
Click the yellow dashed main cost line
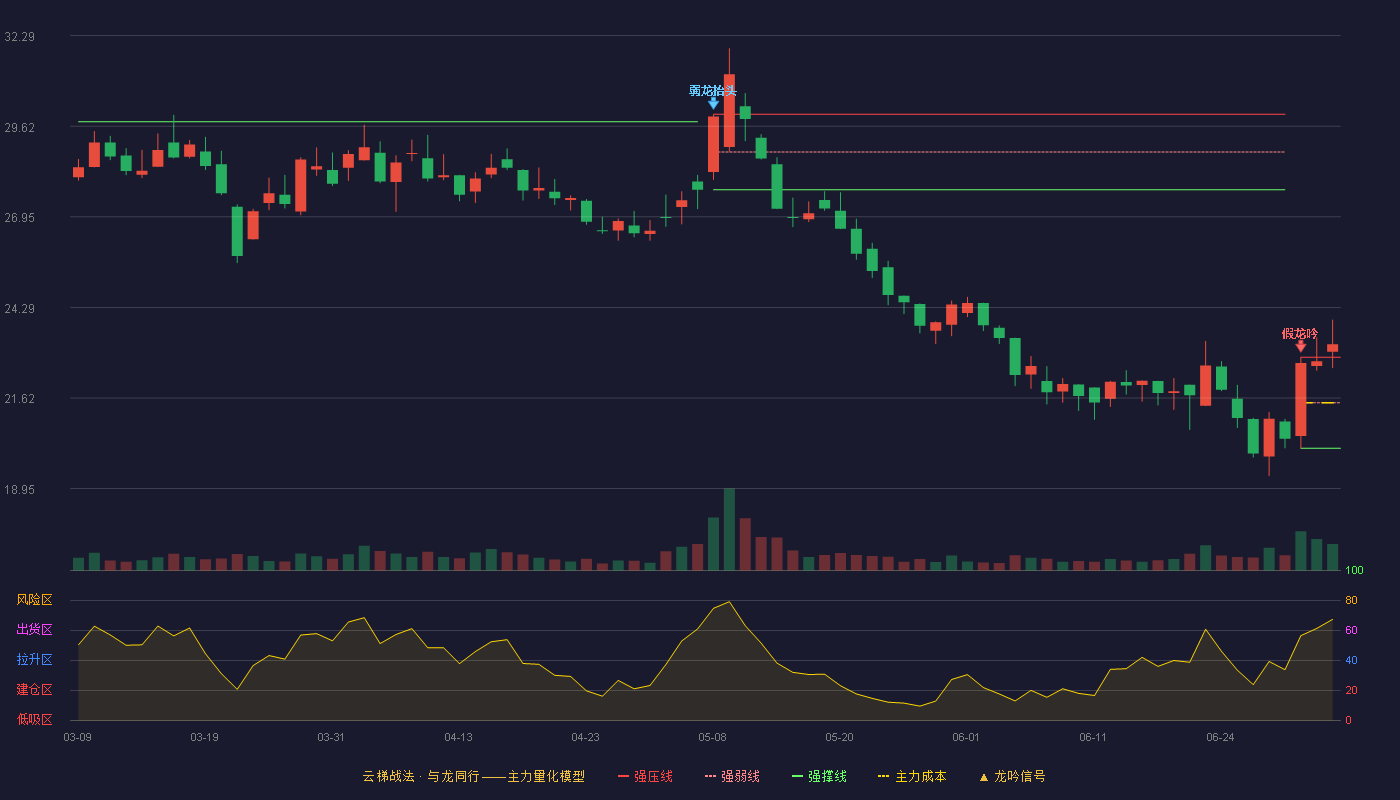pyautogui.click(x=1322, y=403)
